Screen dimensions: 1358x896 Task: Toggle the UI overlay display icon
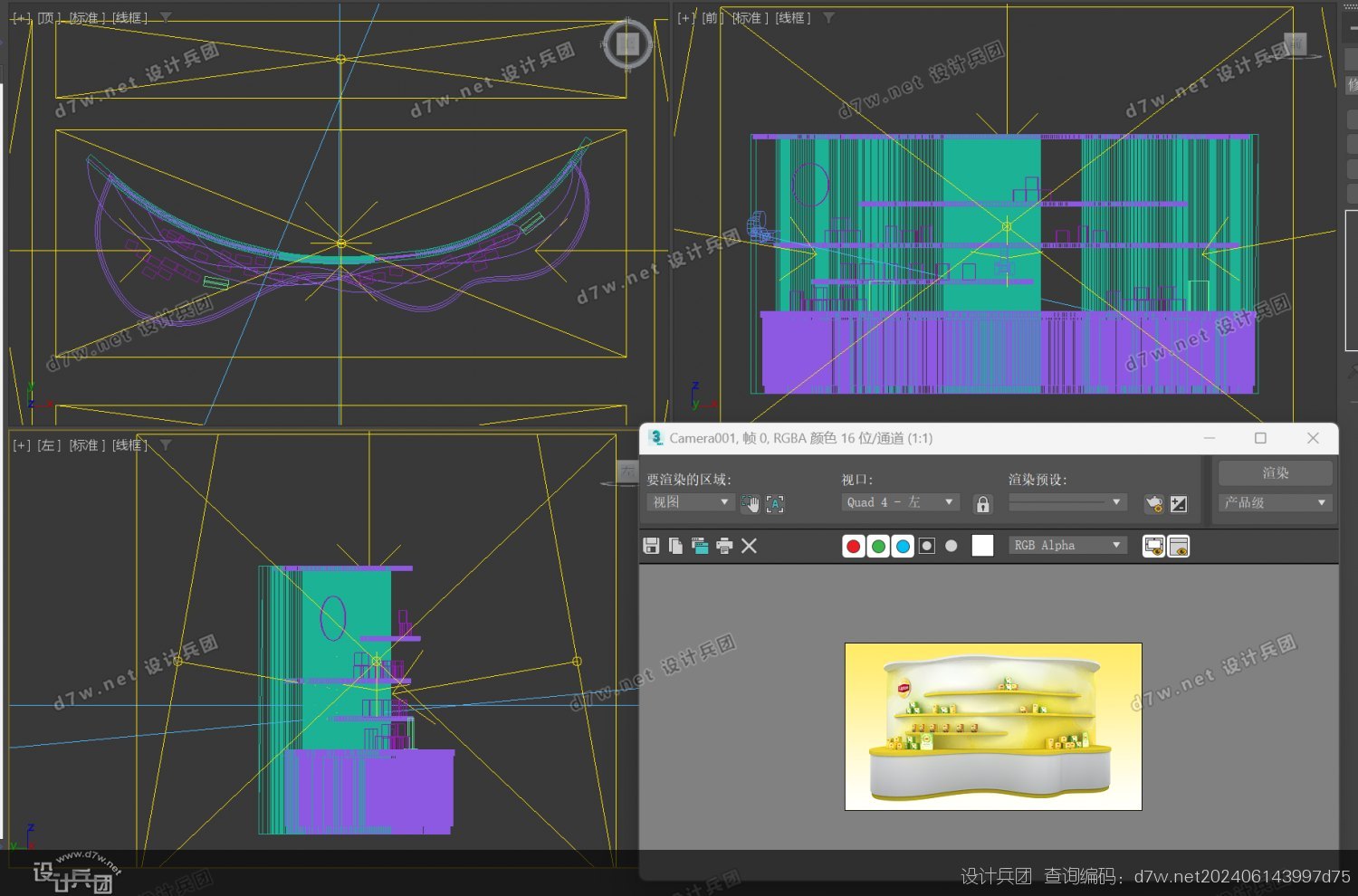[1154, 546]
